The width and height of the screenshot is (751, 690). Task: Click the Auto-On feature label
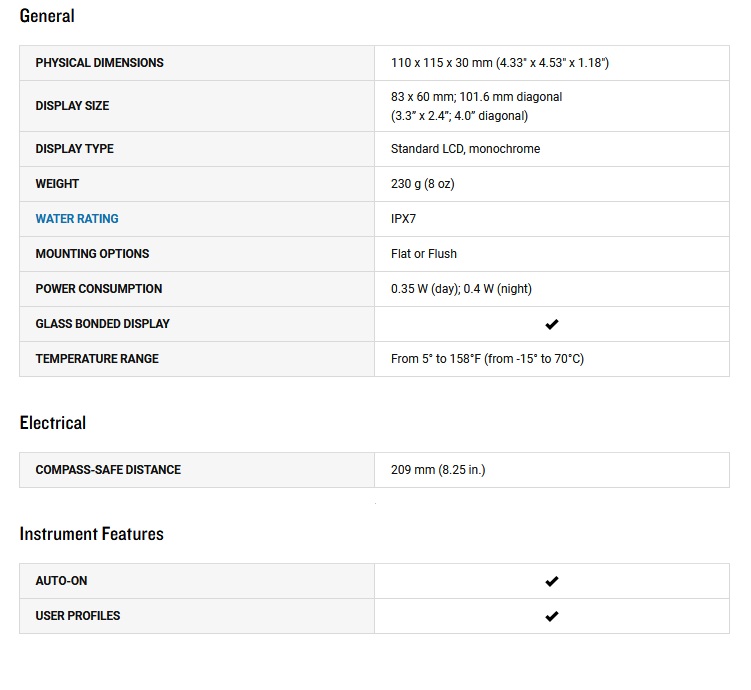[x=61, y=581]
